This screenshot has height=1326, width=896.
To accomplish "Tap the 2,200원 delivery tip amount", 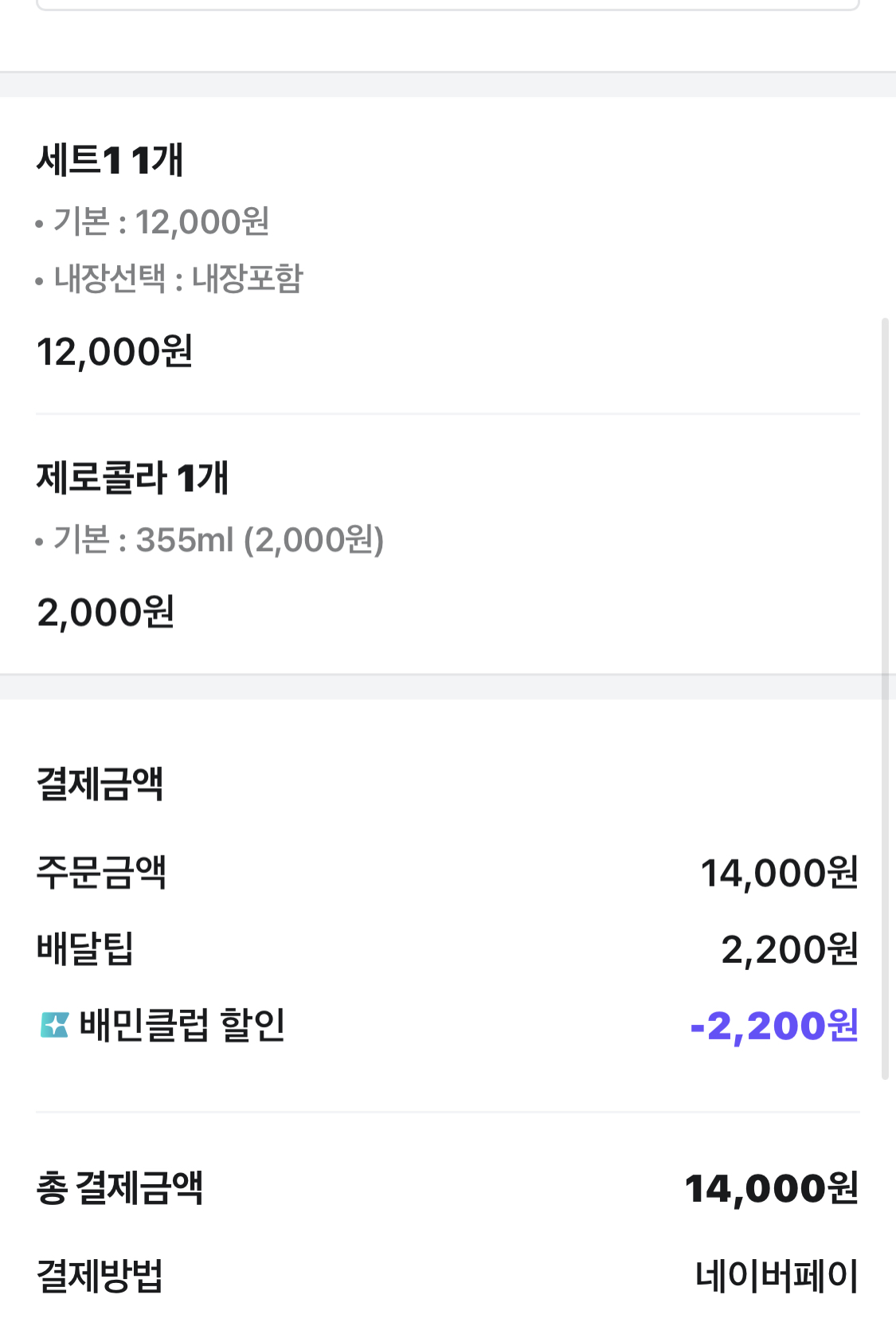I will pos(789,949).
